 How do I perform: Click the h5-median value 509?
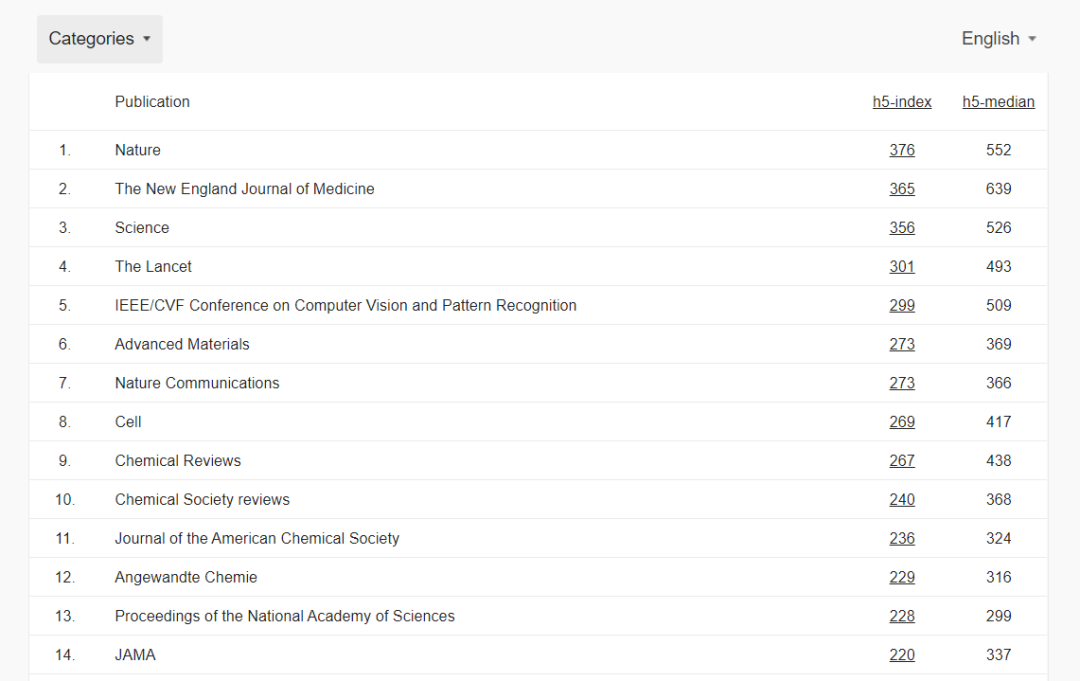pos(998,306)
